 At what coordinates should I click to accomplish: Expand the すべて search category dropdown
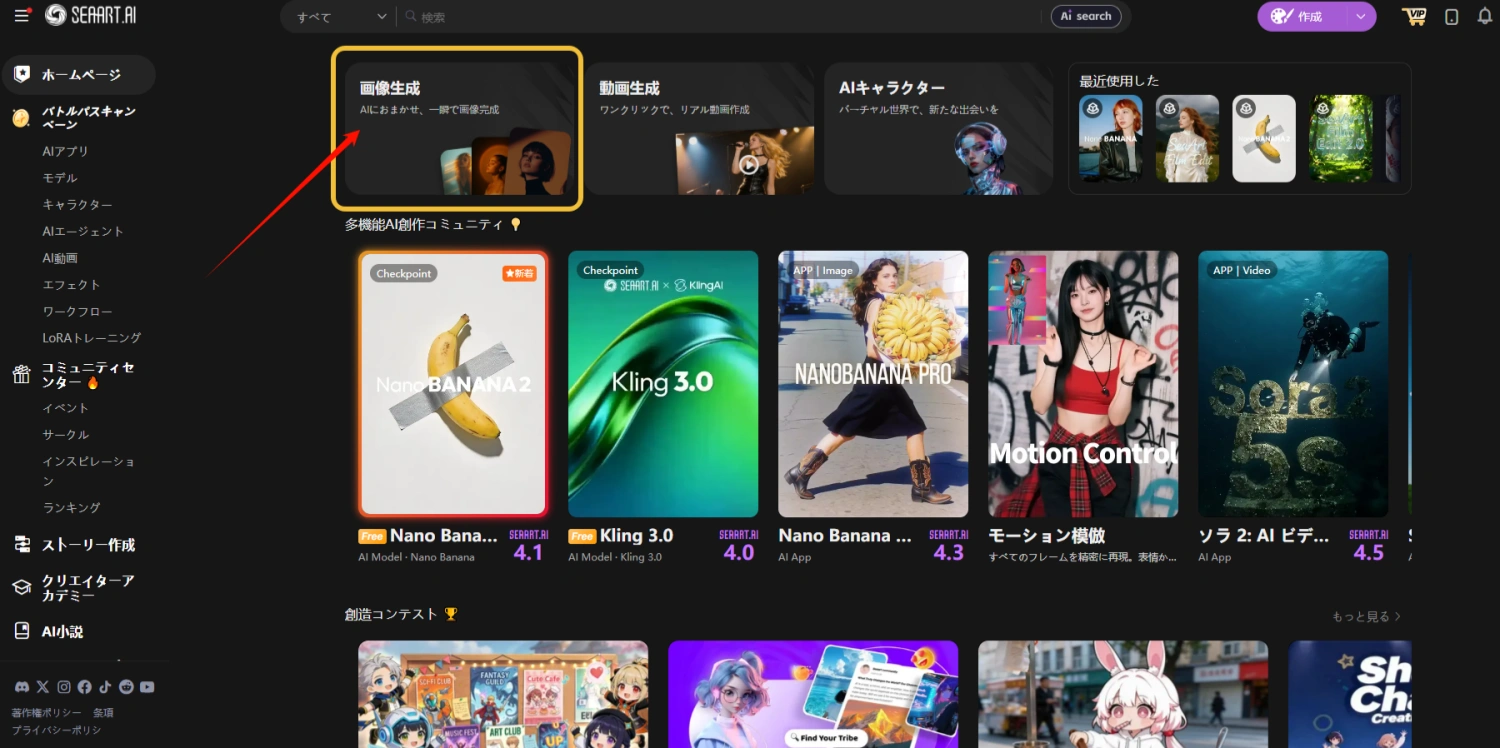tap(340, 17)
